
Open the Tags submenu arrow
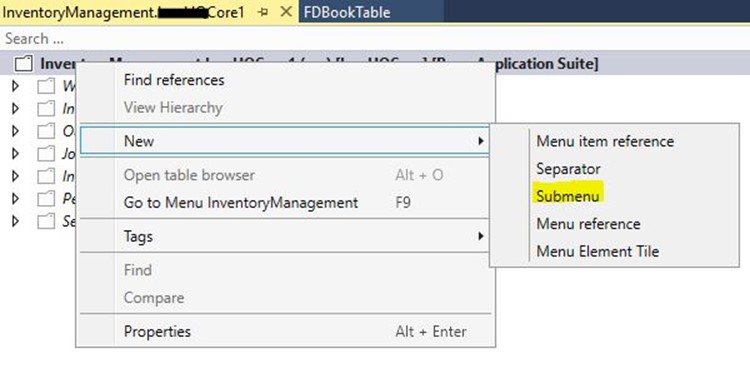click(480, 236)
